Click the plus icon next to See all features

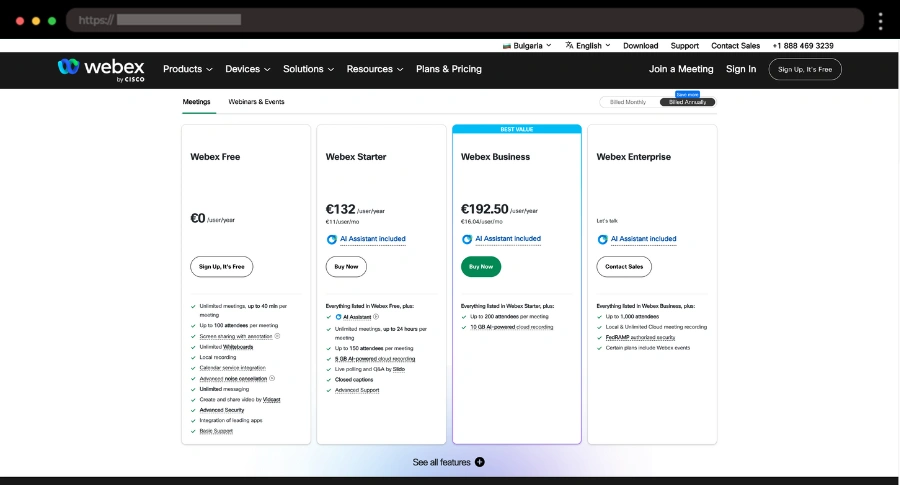(480, 462)
